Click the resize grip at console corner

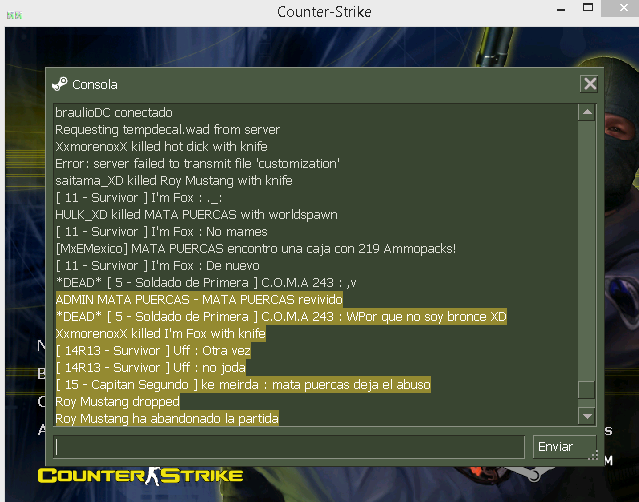[593, 455]
